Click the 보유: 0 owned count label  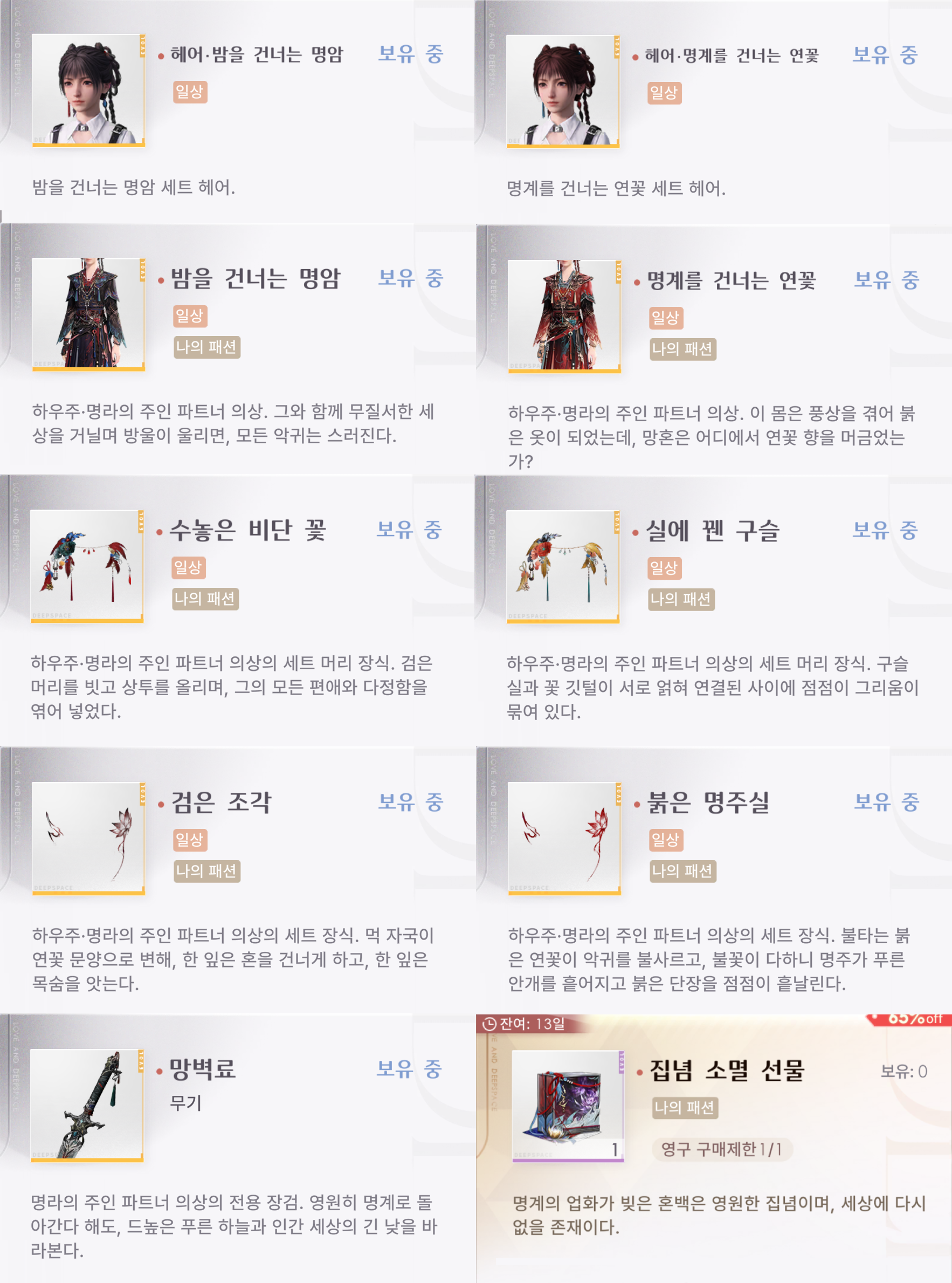point(903,1072)
